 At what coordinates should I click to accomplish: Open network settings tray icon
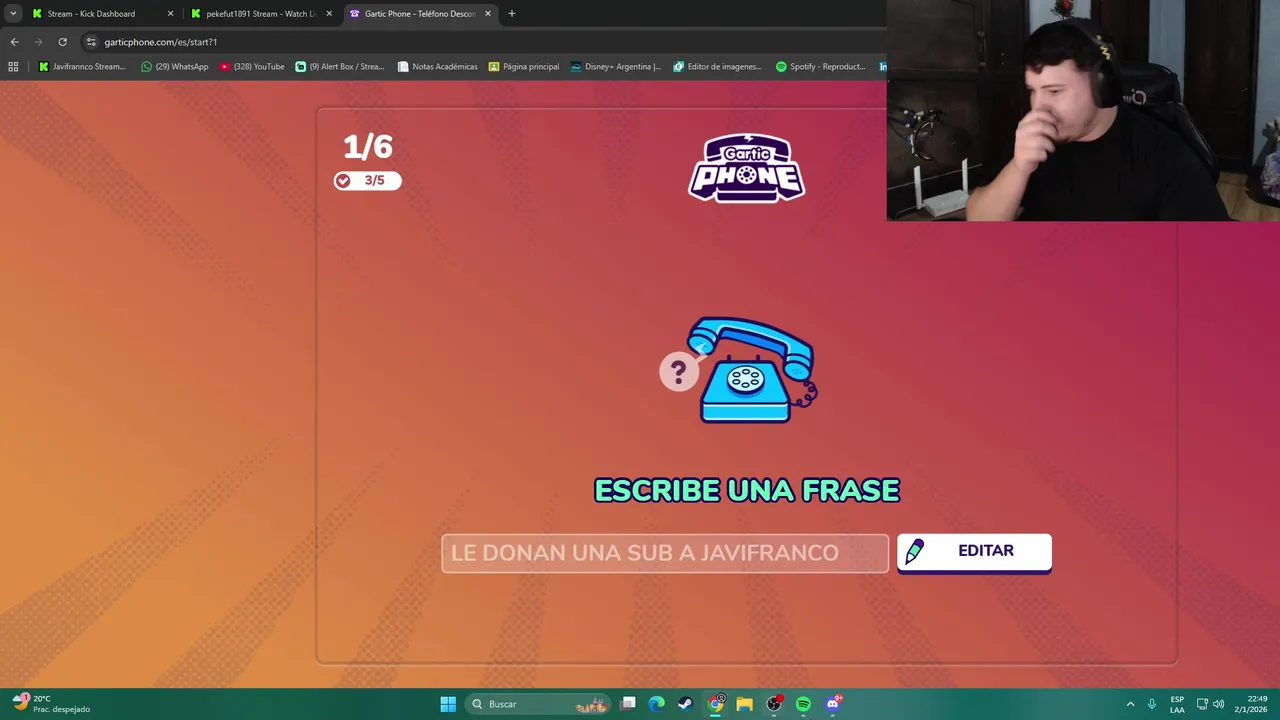pos(1202,704)
